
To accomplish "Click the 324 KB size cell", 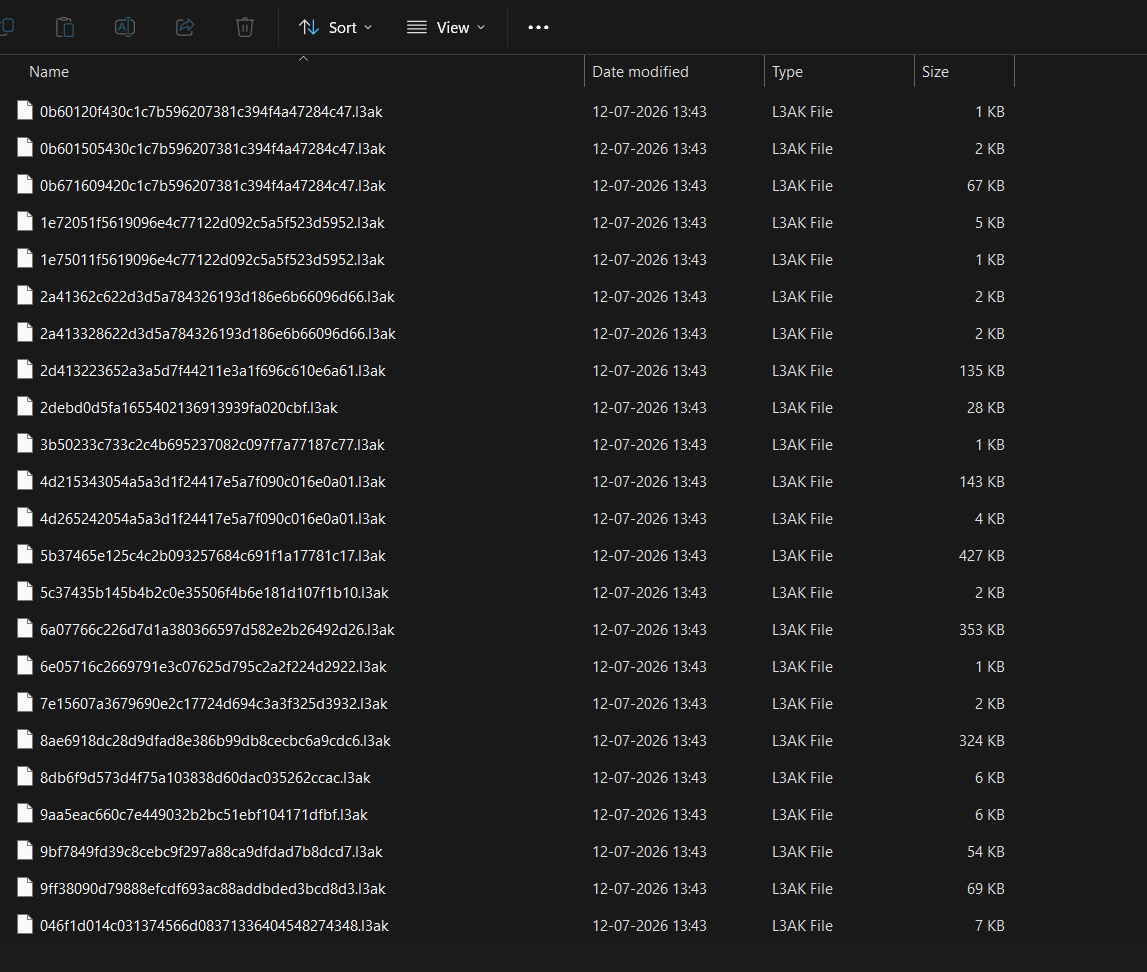I will click(982, 741).
